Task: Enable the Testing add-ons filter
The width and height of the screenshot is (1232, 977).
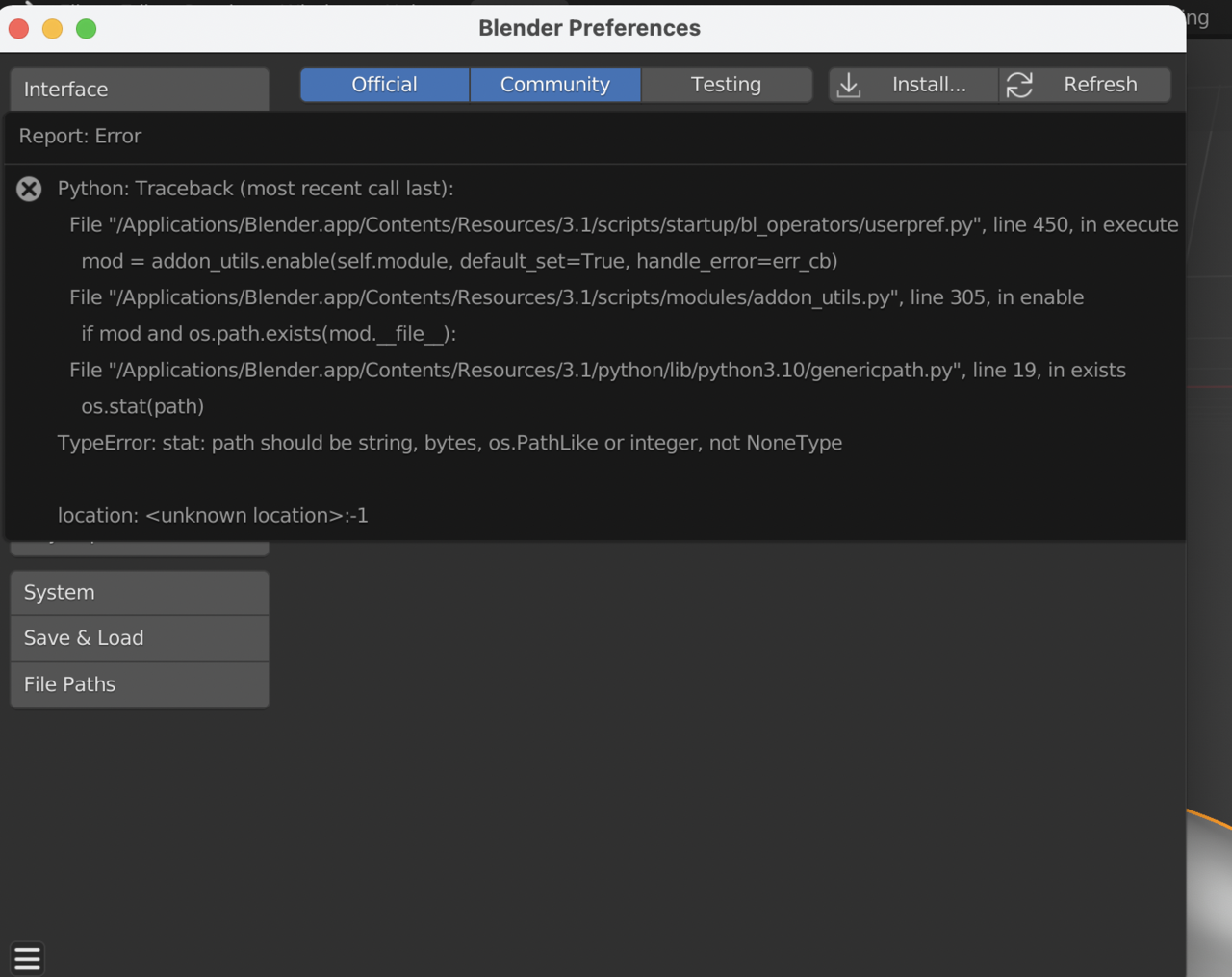Action: click(726, 85)
